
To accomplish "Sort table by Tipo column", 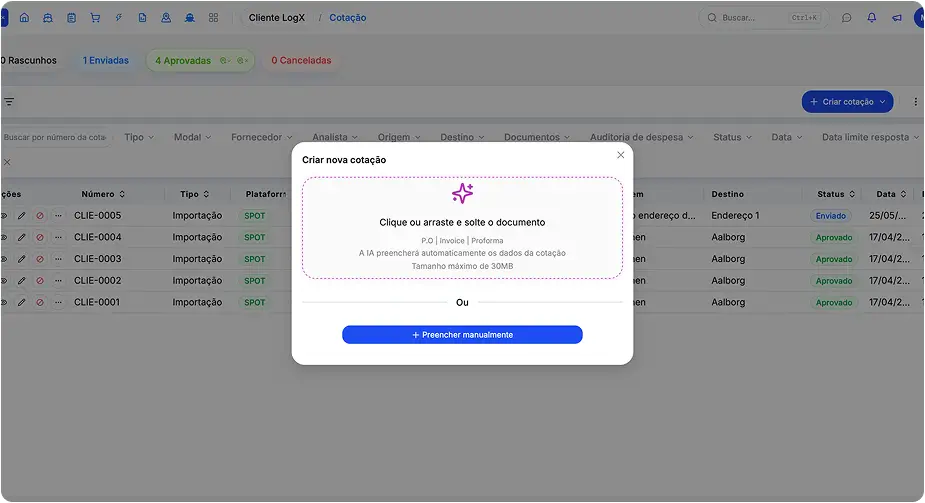I will pyautogui.click(x=195, y=194).
